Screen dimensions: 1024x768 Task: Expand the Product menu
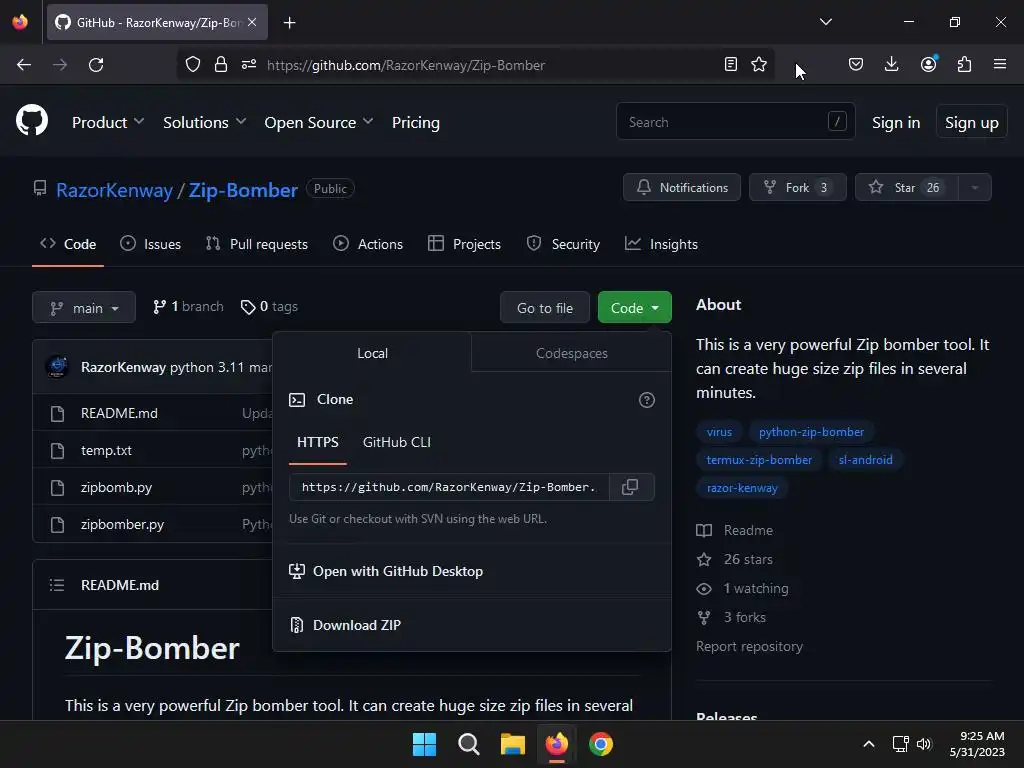(108, 122)
